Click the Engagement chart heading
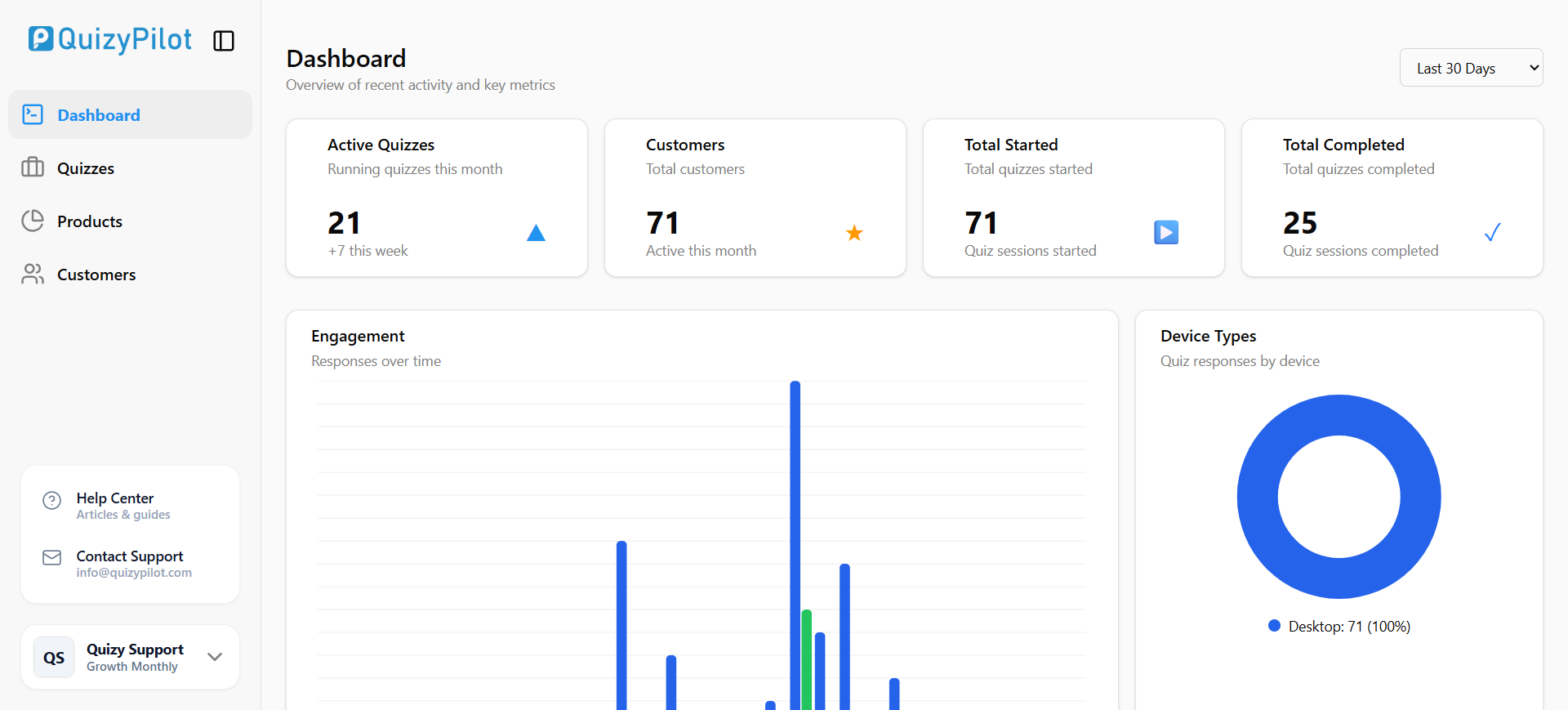The width and height of the screenshot is (1568, 710). 358,336
